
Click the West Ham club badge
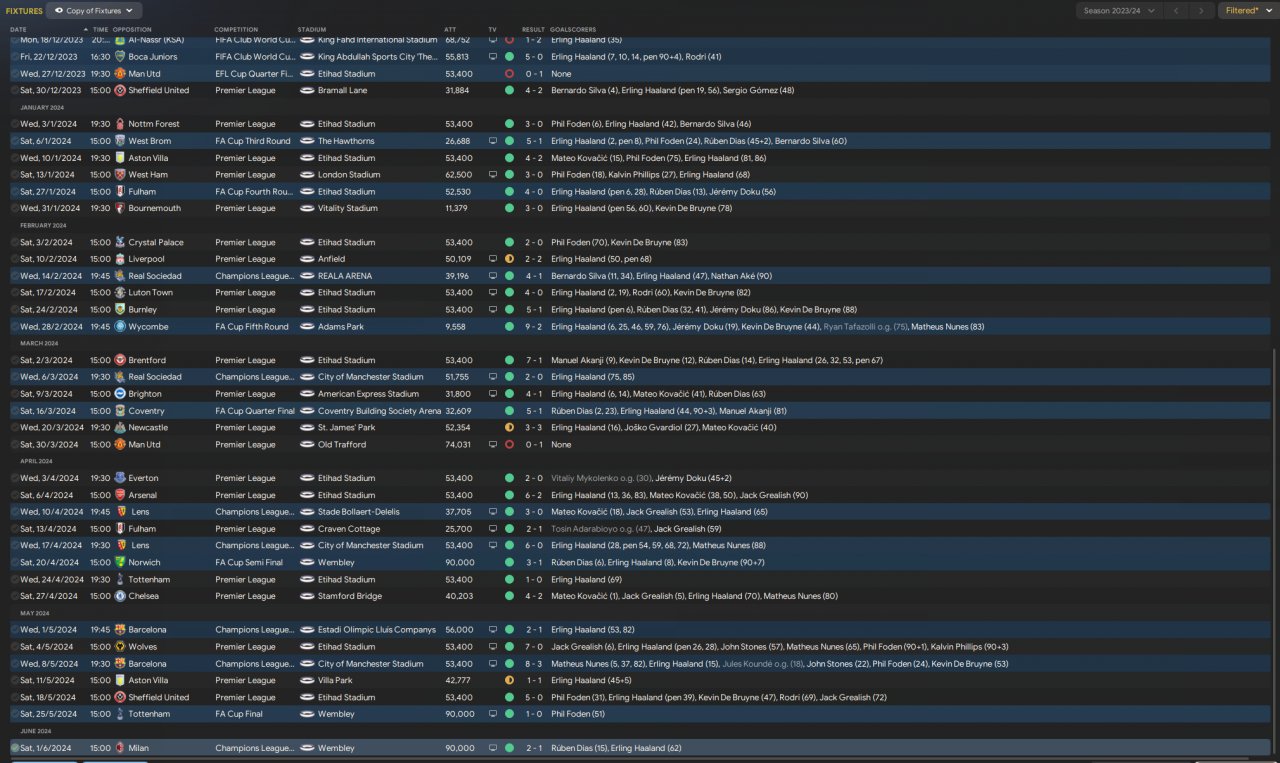[120, 175]
